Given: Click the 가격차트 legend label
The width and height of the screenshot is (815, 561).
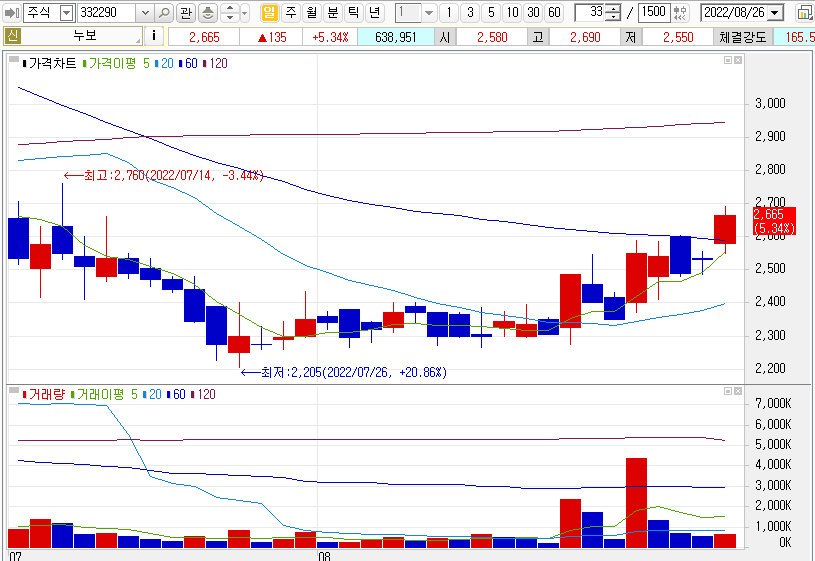Looking at the screenshot, I should click(52, 63).
